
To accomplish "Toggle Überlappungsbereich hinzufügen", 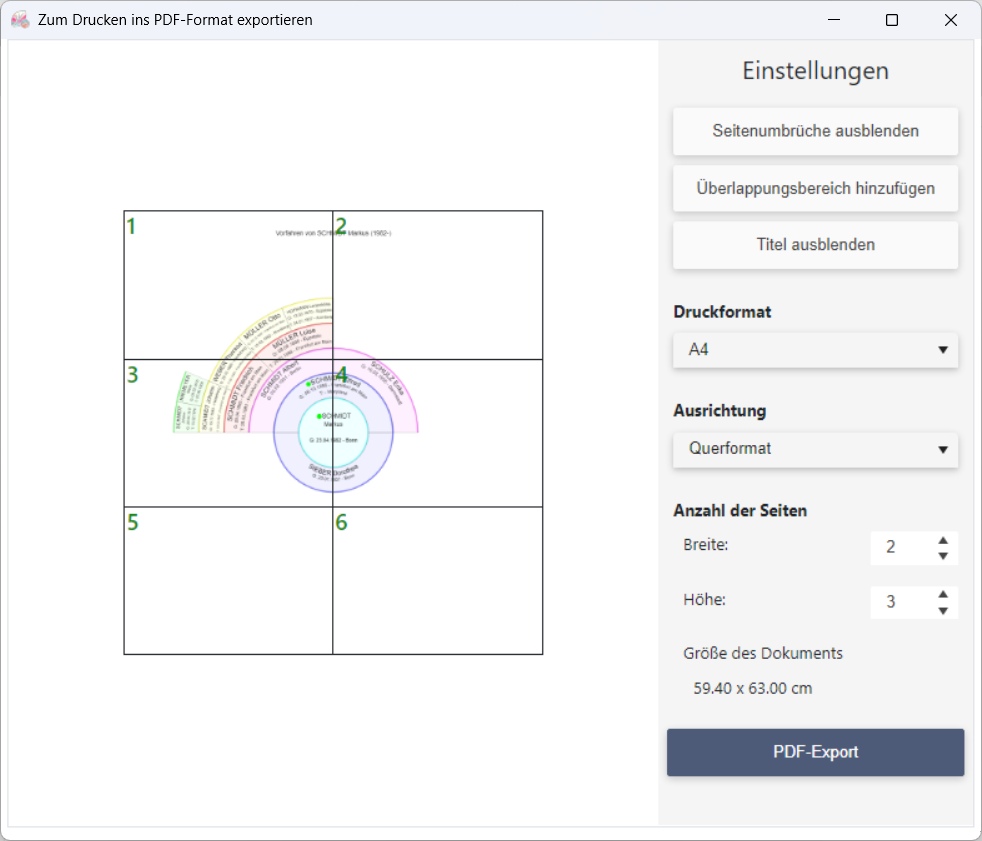I will coord(815,188).
